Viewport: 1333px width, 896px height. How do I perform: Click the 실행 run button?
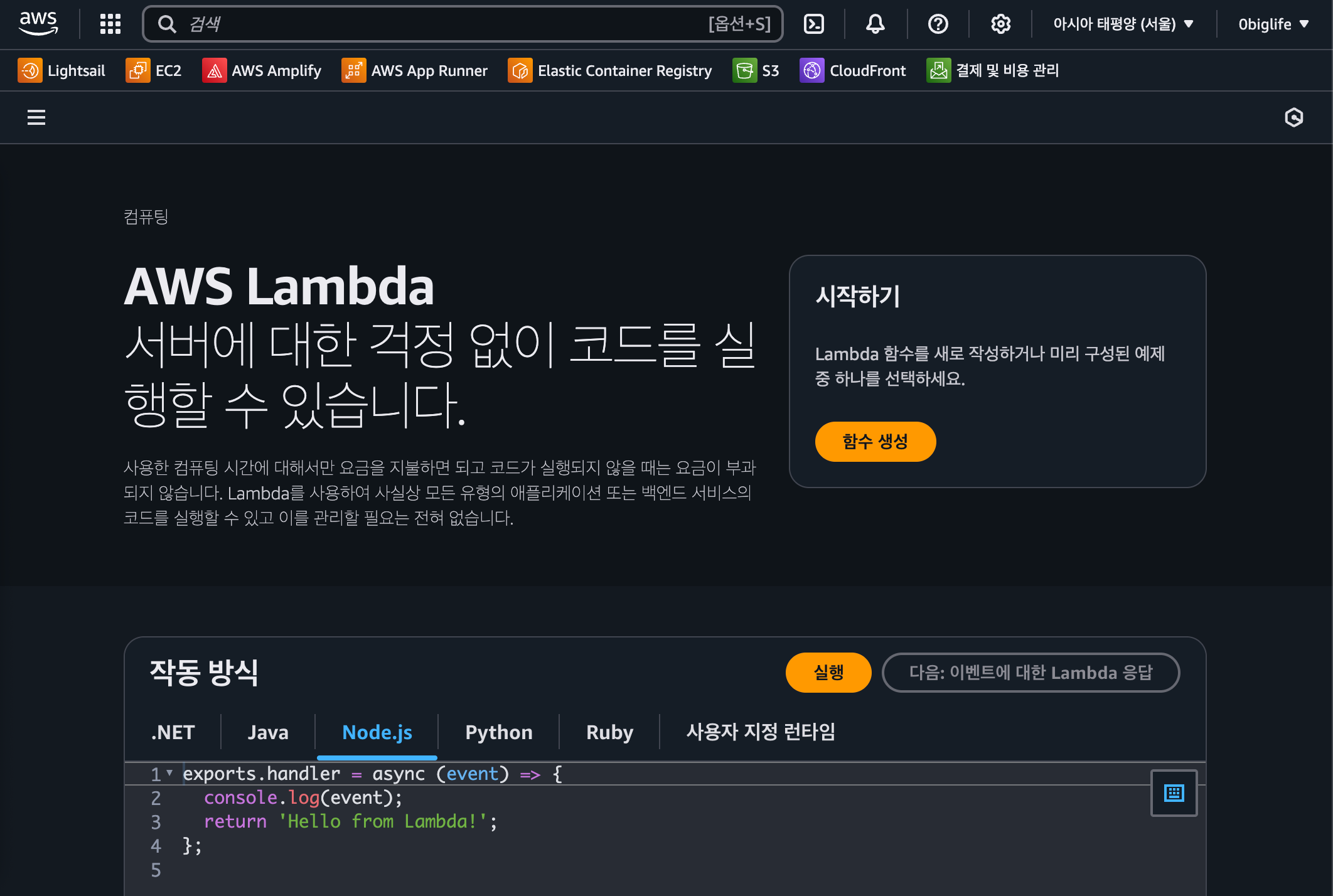point(828,673)
